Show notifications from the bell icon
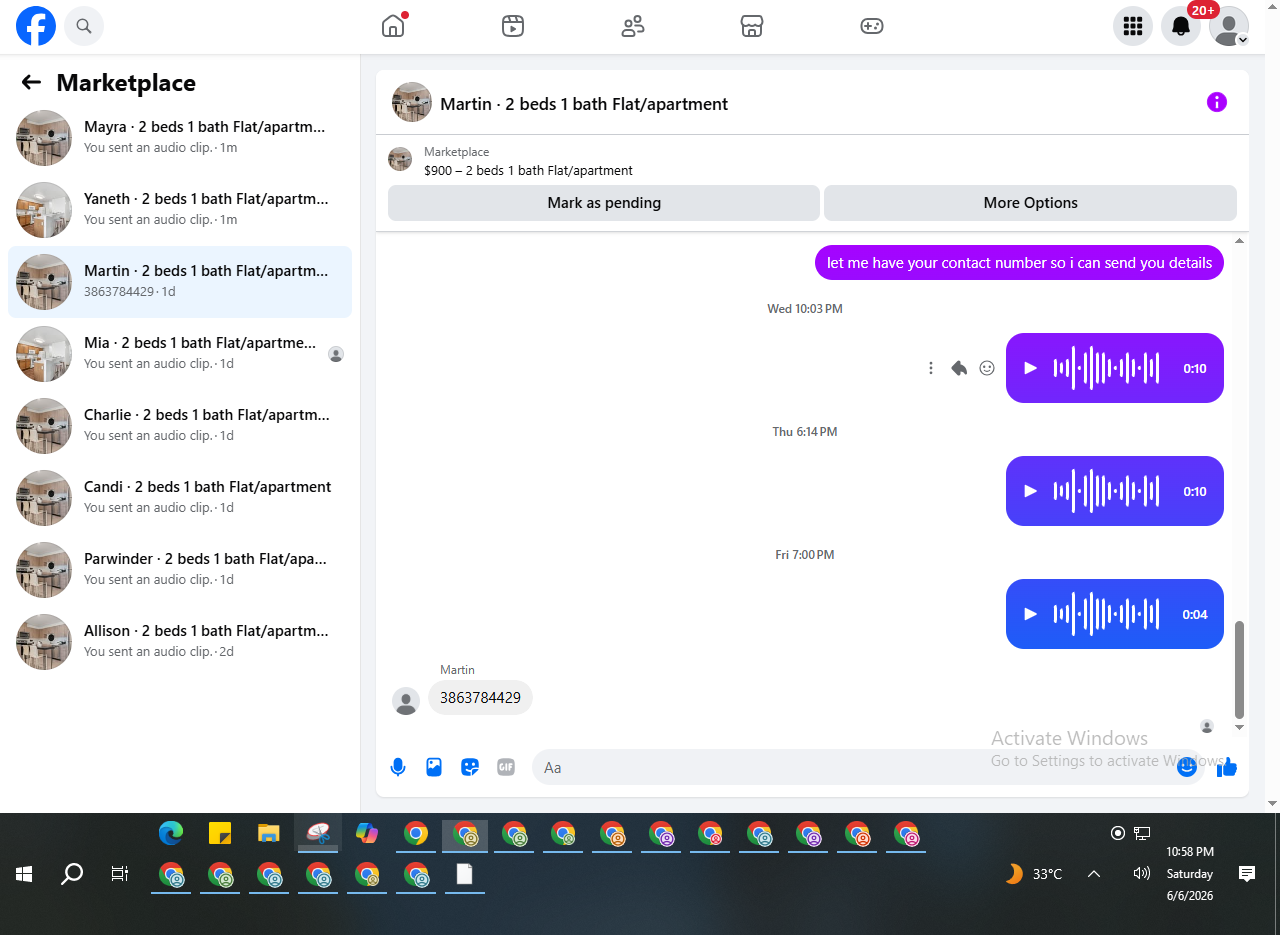 click(x=1181, y=26)
